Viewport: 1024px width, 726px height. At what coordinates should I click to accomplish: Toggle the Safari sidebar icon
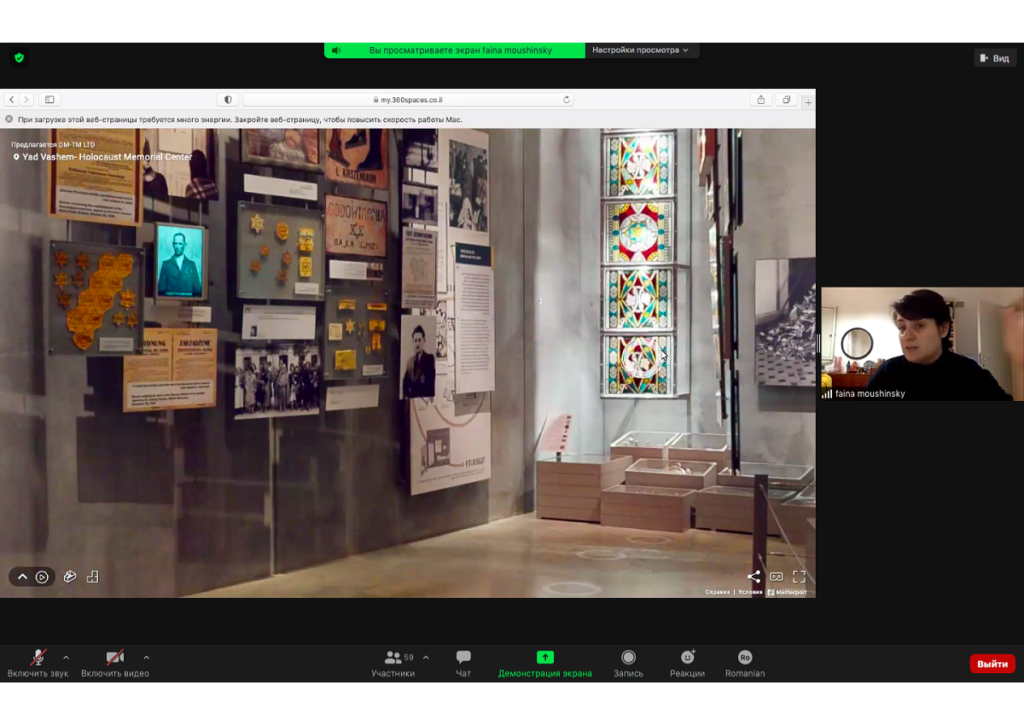click(x=50, y=100)
